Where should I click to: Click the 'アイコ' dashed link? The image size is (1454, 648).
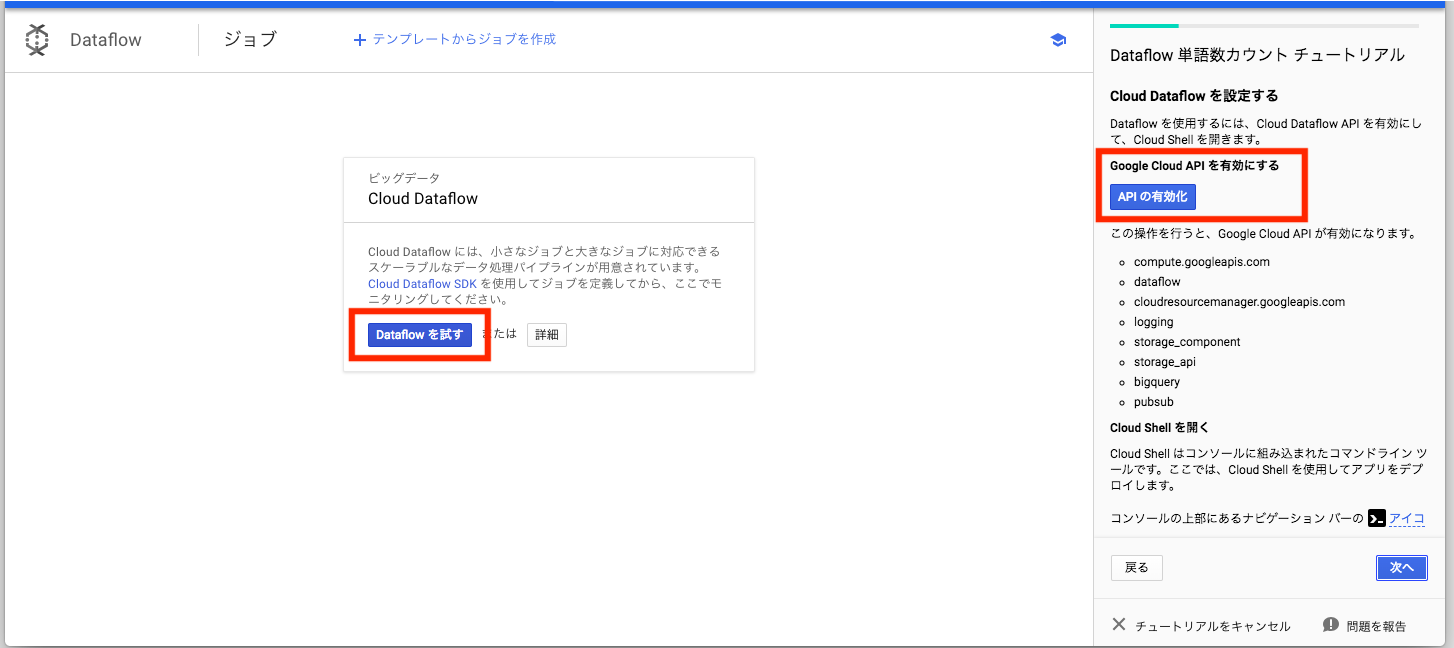1407,518
